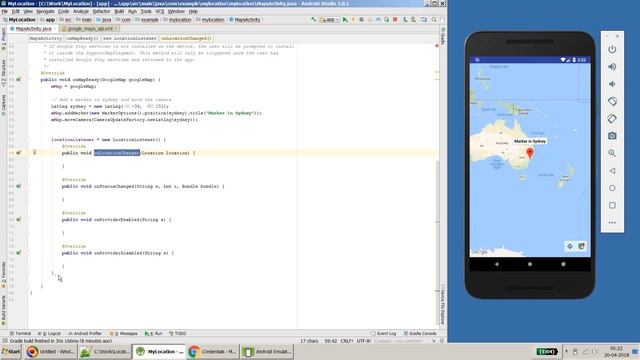Open Project Structure toolbar icon
The height and width of the screenshot is (360, 640).
[x=424, y=20]
